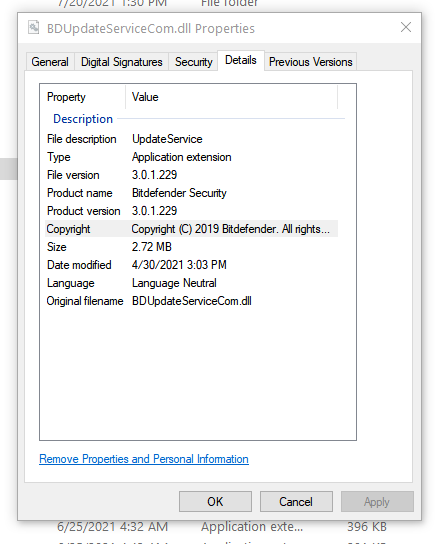
Task: Close the Properties dialog with X
Action: tap(406, 27)
